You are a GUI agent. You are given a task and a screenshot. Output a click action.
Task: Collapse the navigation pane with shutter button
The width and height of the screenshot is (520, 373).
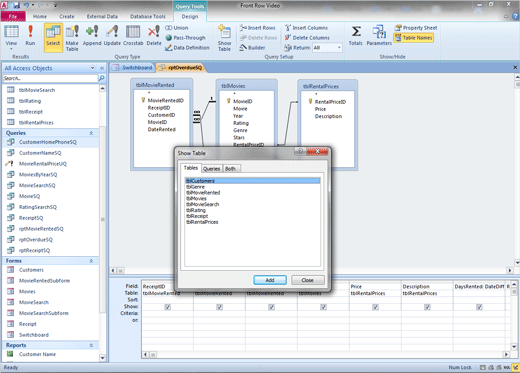(102, 68)
